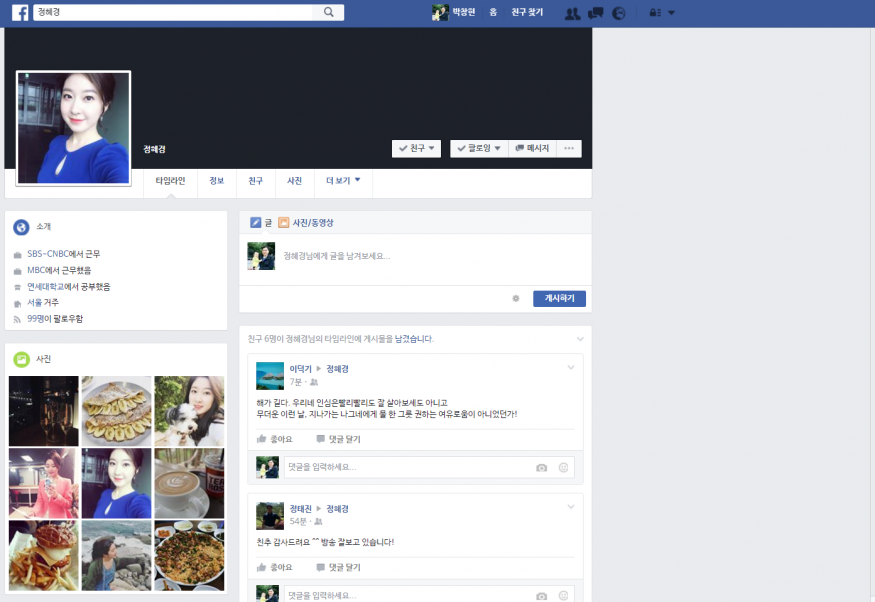This screenshot has height=602, width=875.
Task: Switch to the 정보 tab
Action: (216, 181)
